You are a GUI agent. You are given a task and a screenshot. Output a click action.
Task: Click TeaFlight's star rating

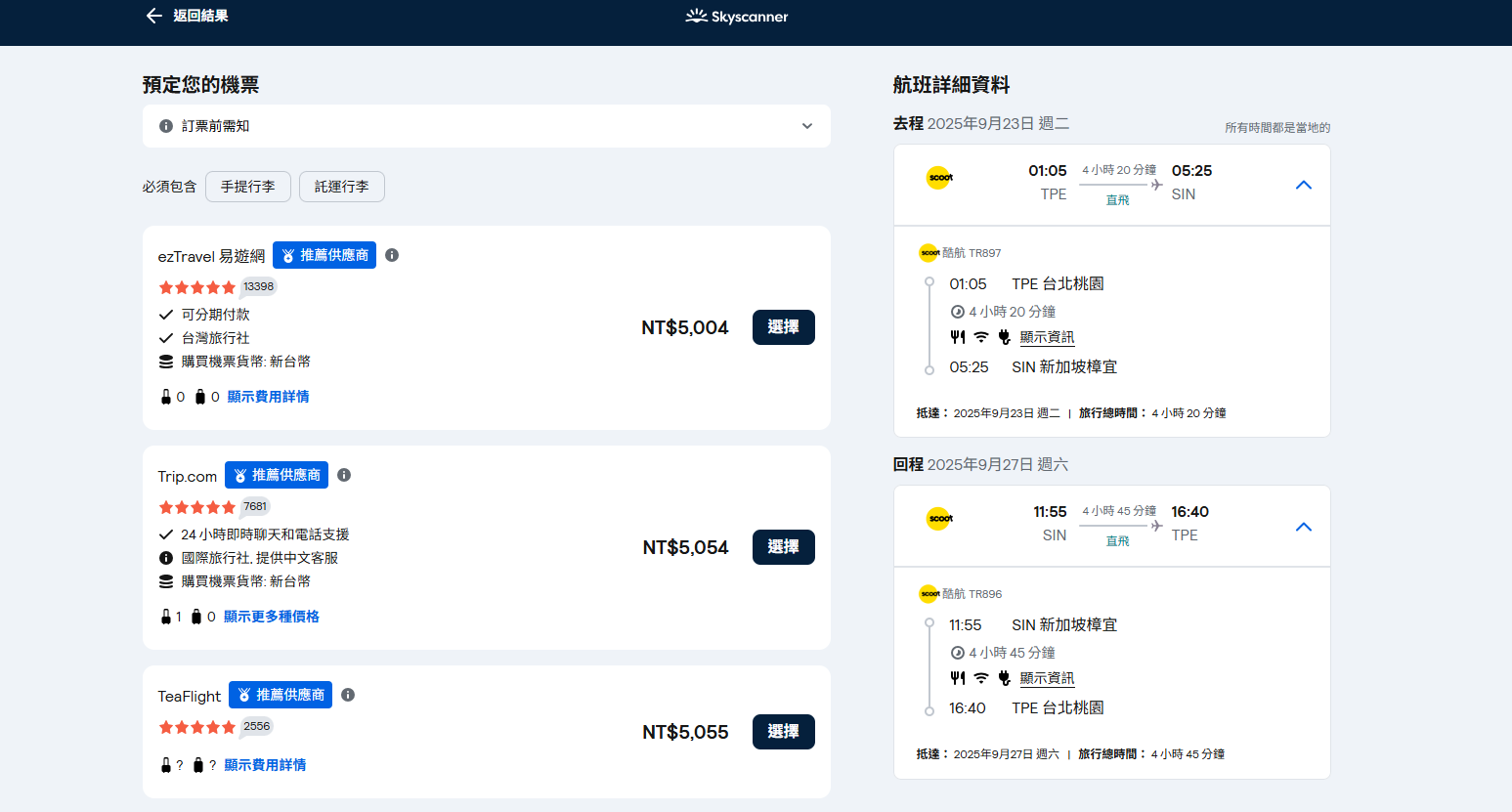coord(197,727)
